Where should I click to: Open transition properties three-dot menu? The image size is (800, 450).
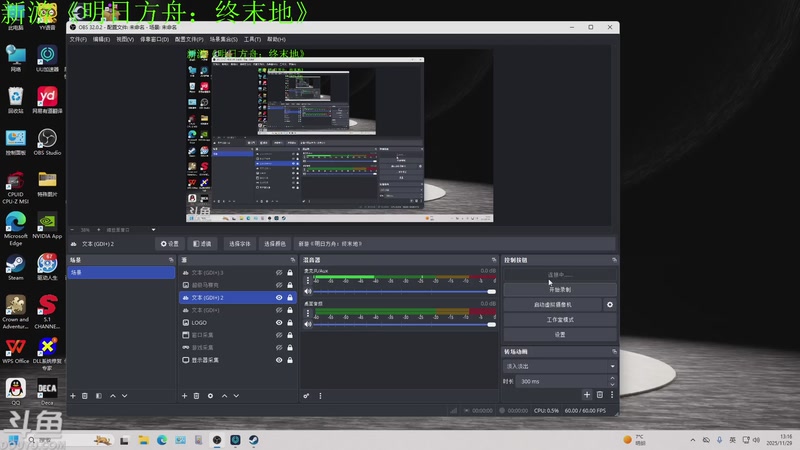click(612, 394)
